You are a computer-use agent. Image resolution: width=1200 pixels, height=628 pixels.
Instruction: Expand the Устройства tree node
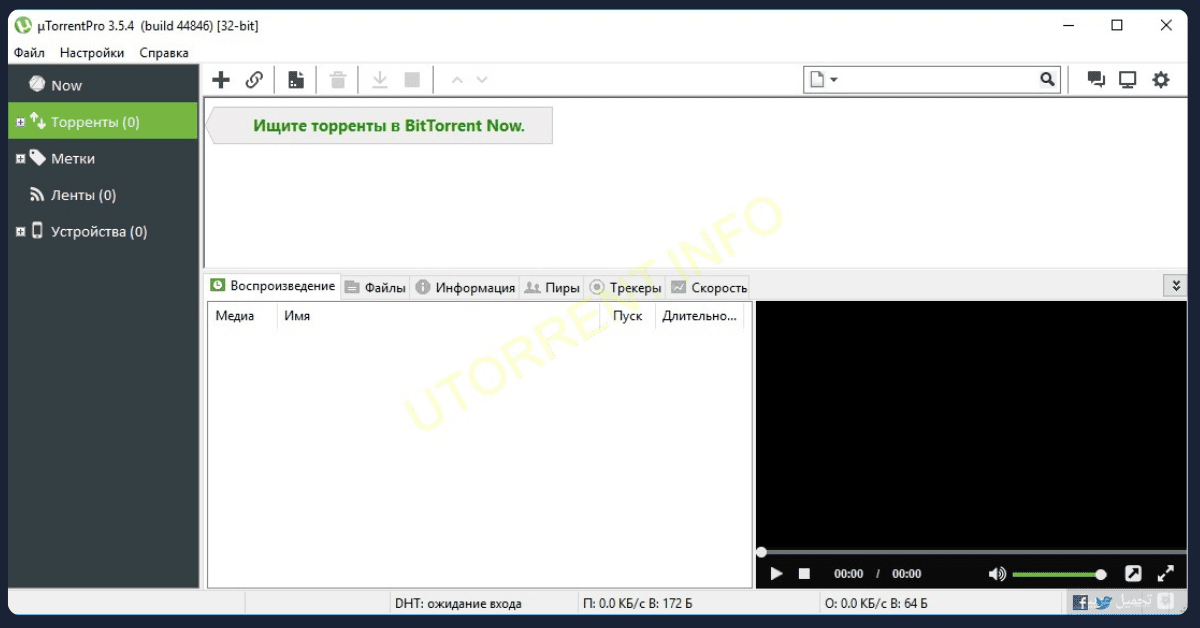(x=19, y=231)
